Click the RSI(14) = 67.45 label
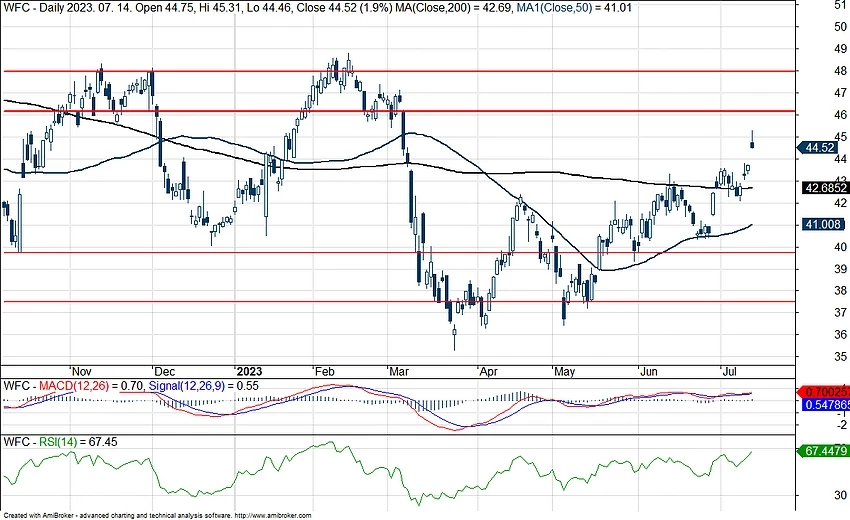Viewport: 850px width, 520px height. 78,442
